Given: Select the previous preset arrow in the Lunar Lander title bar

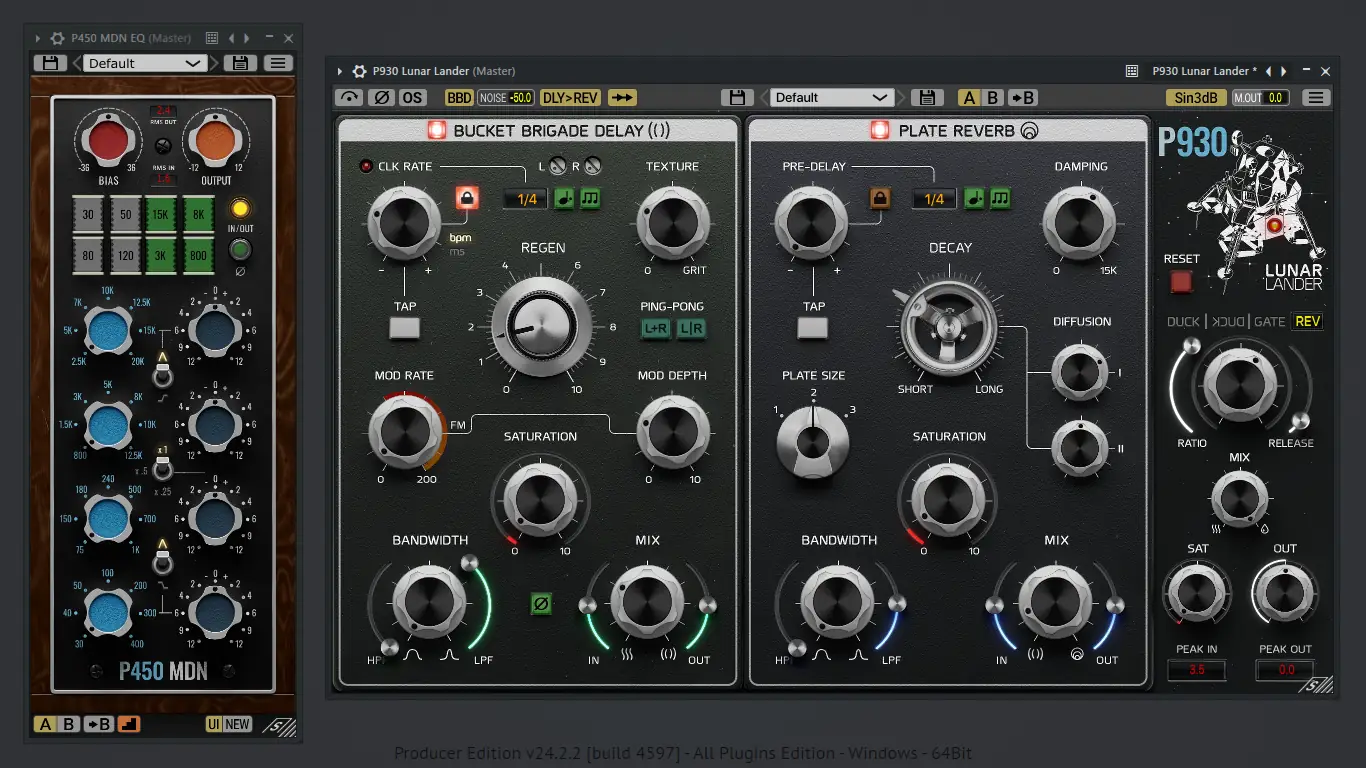Looking at the screenshot, I should click(1268, 71).
